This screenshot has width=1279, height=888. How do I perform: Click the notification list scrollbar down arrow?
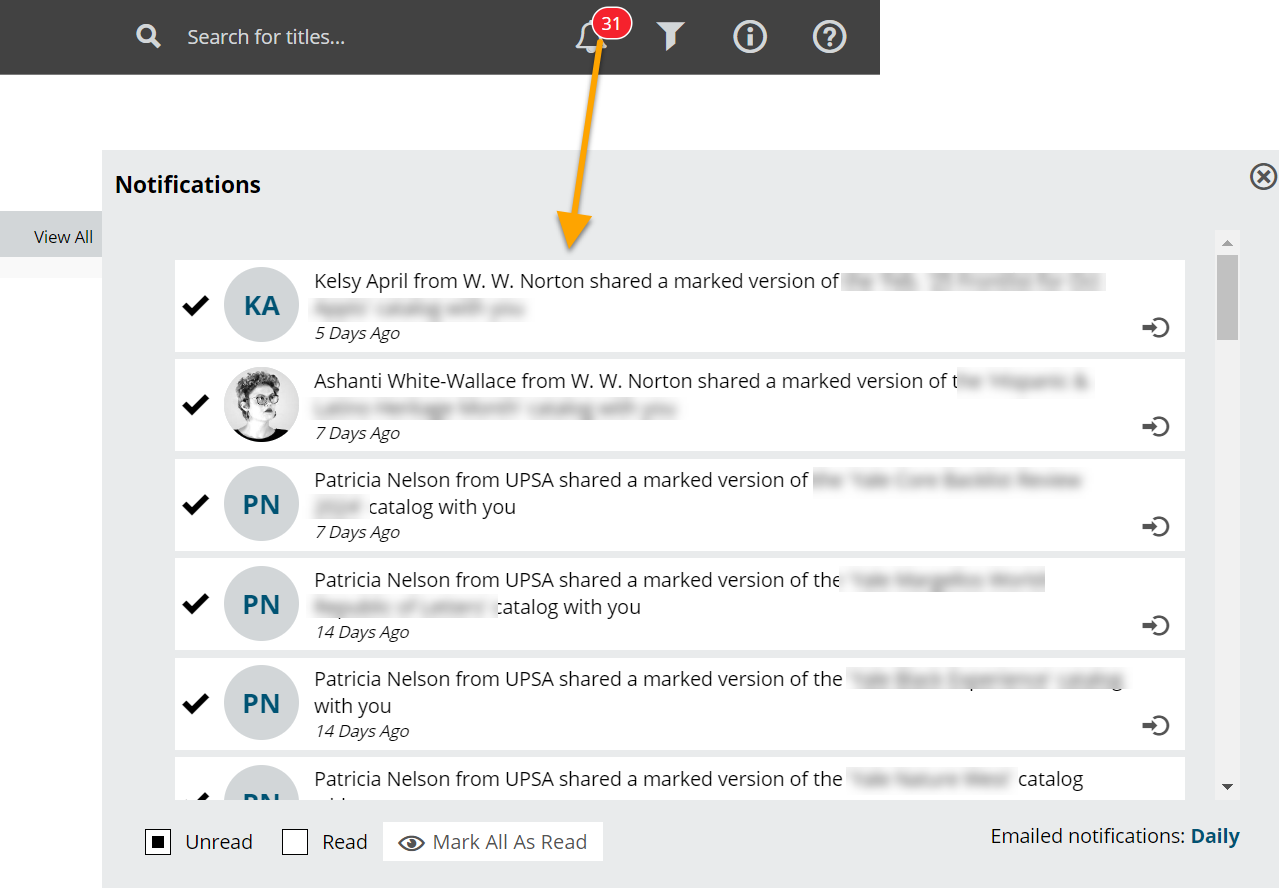click(x=1227, y=788)
